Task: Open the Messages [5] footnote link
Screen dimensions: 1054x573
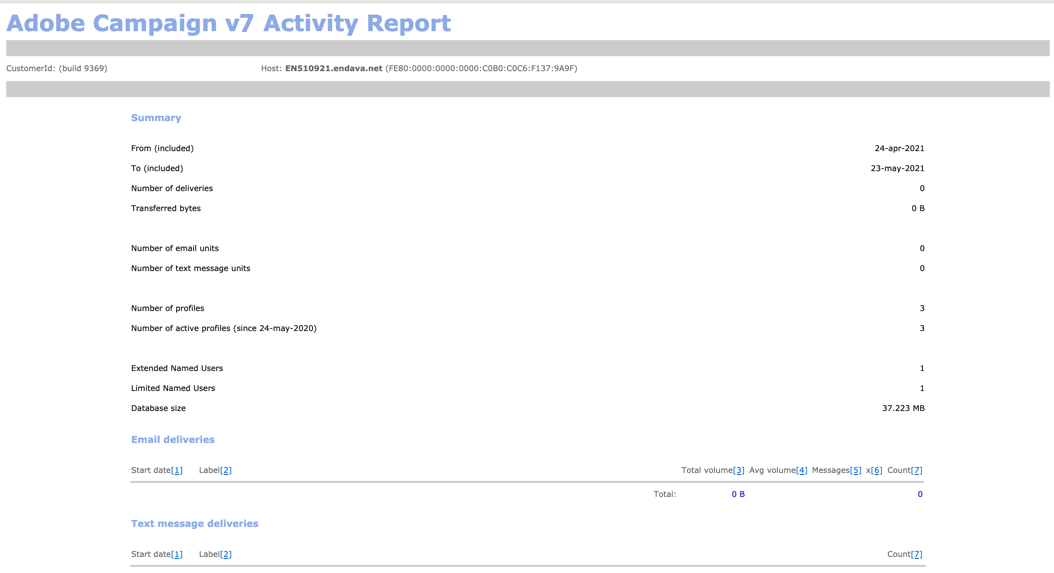Action: pos(855,471)
